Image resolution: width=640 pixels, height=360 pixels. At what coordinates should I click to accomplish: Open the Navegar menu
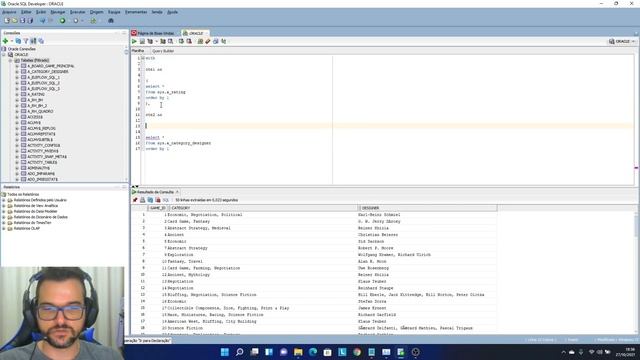click(58, 12)
